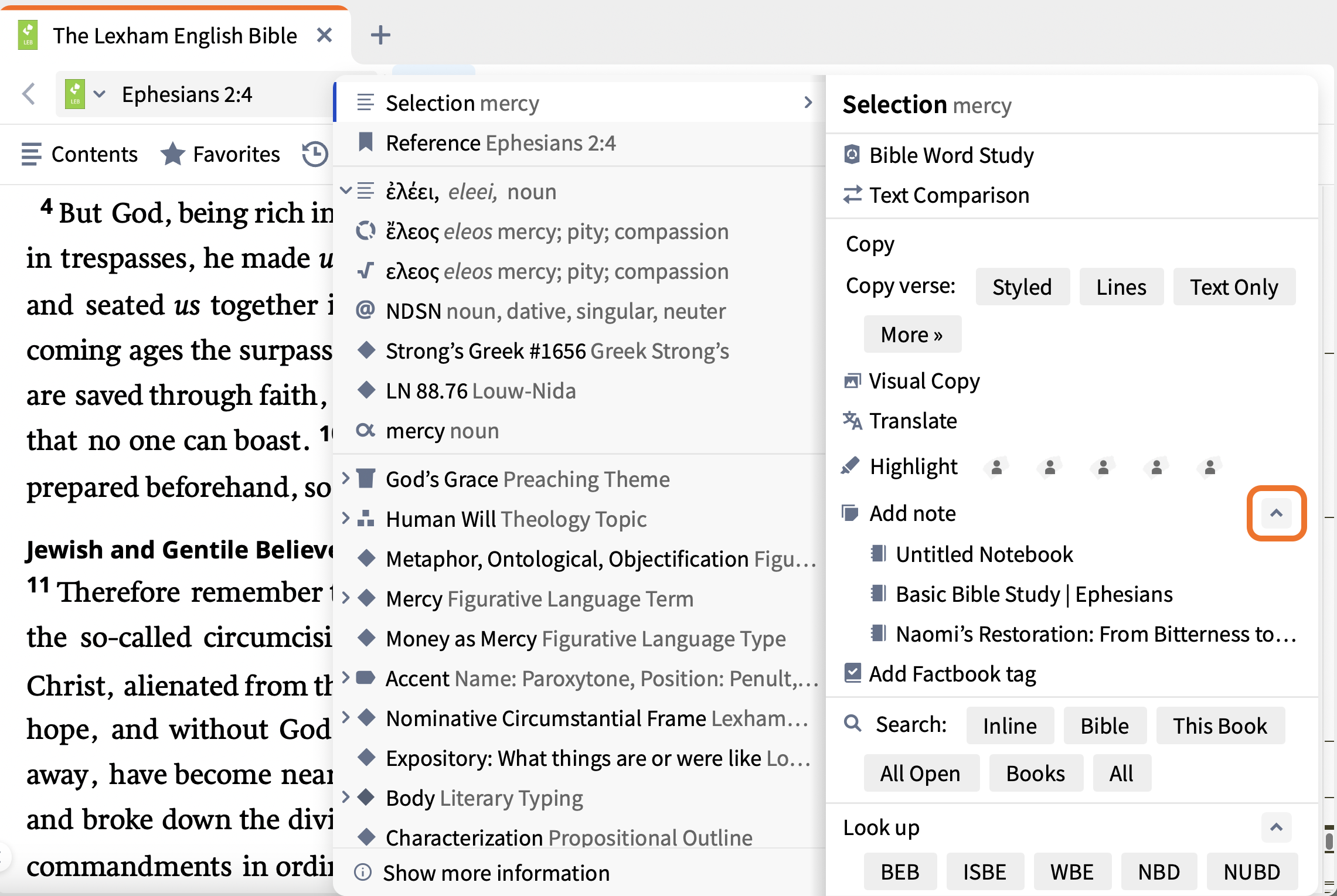This screenshot has height=896, width=1337.
Task: Open a new tab with plus button
Action: 380,35
